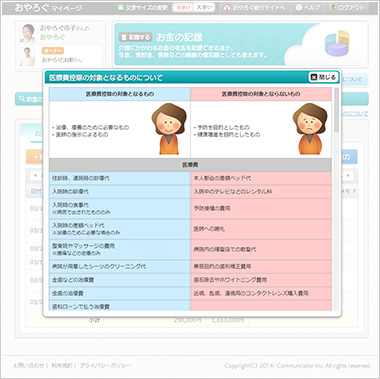Image resolution: width=380 pixels, height=379 pixels.
Task: Click the 医療費控除の対象とならないもの column header
Action: pos(261,94)
